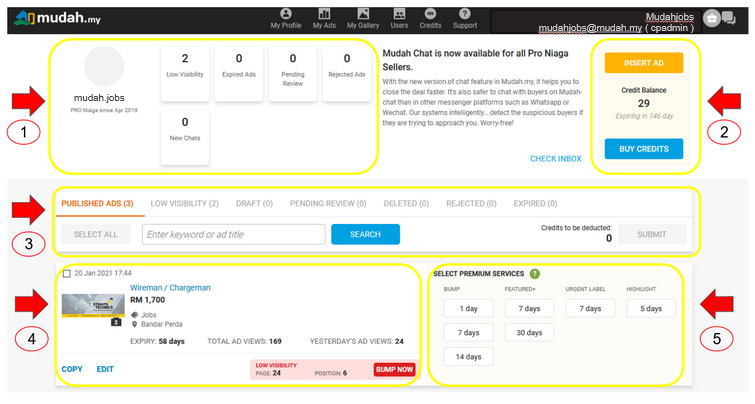The width and height of the screenshot is (755, 404).
Task: Open My Gallery icon
Action: pos(362,18)
